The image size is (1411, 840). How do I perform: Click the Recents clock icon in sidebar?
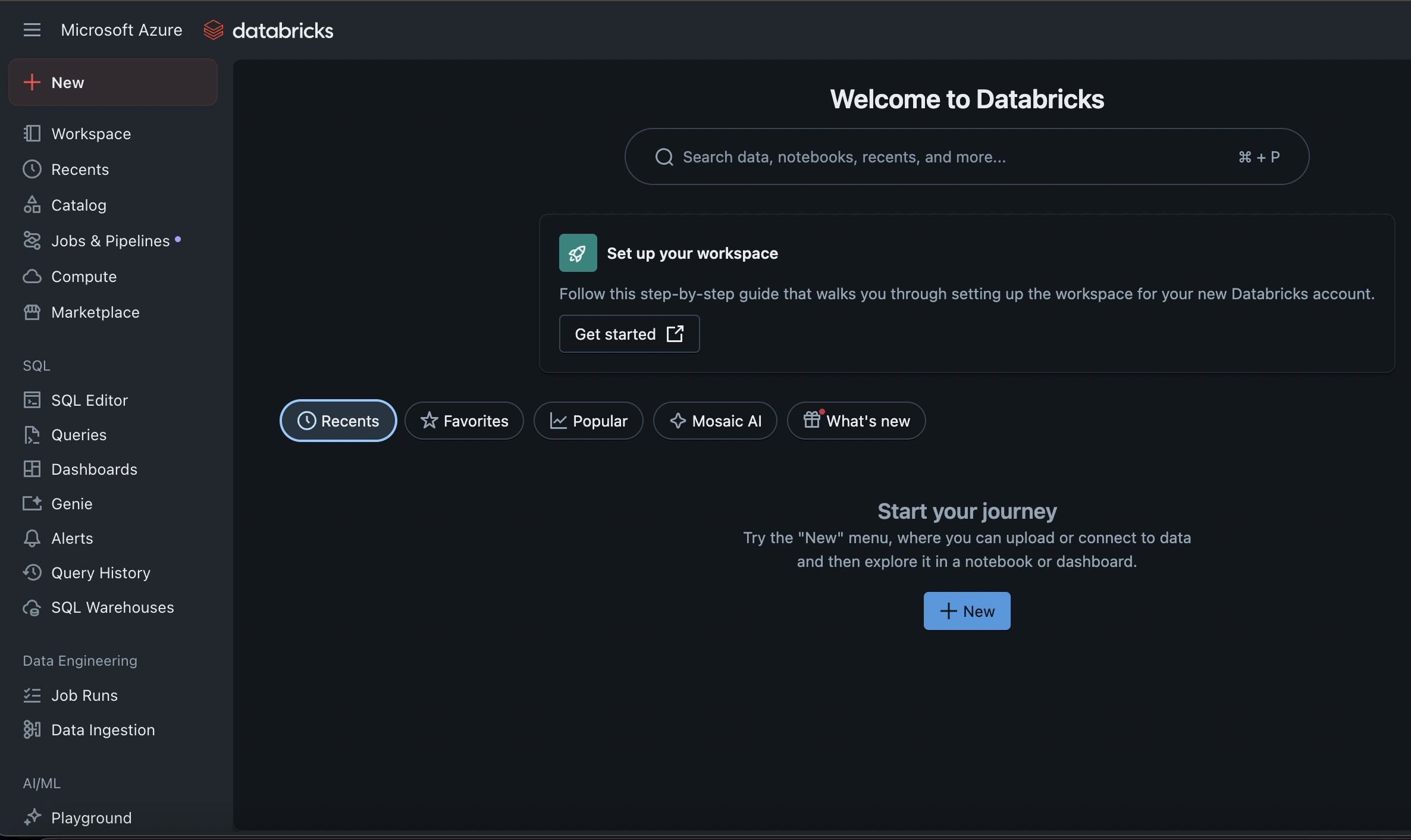(32, 170)
